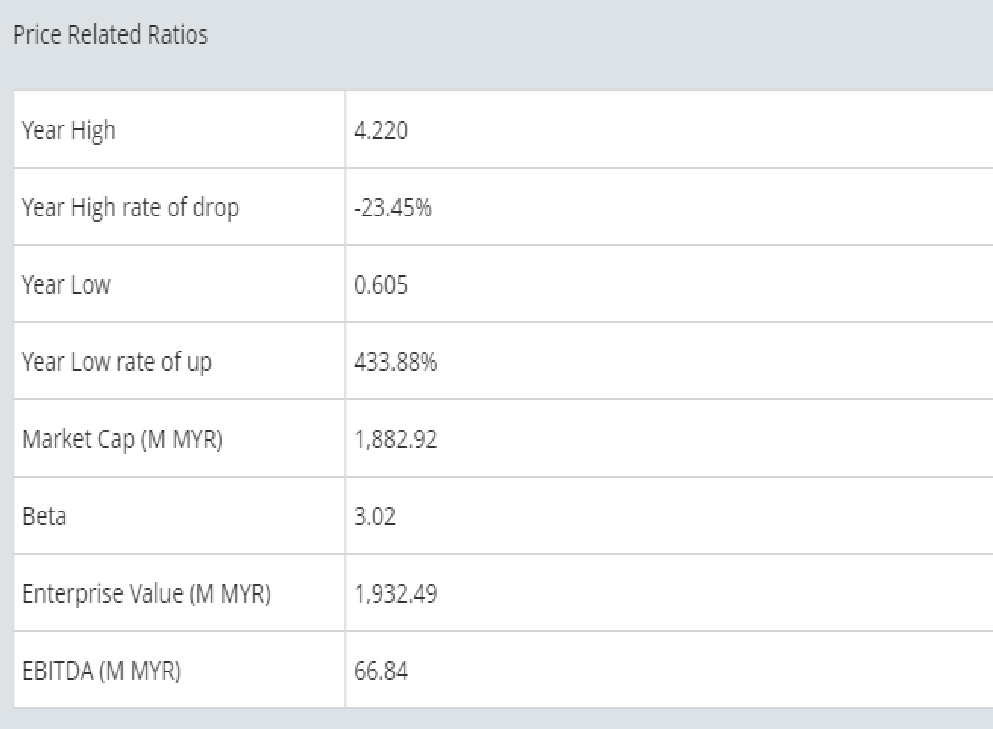Screen dimensions: 993x729
Task: Click the 0.605 Year Low value
Action: click(x=381, y=285)
